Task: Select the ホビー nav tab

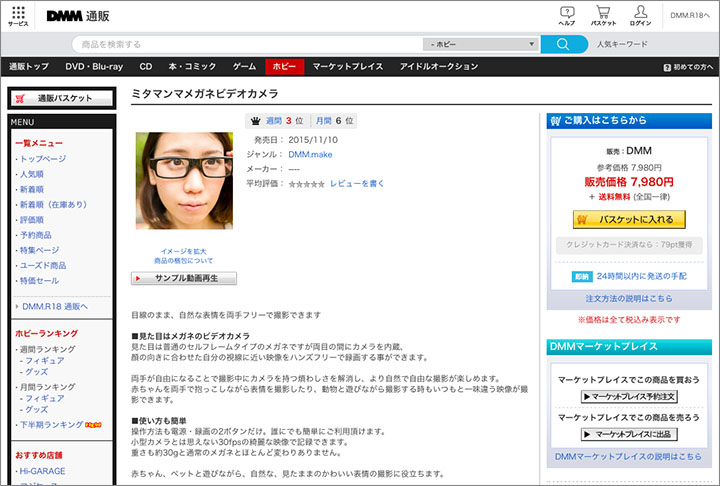Action: pos(284,67)
